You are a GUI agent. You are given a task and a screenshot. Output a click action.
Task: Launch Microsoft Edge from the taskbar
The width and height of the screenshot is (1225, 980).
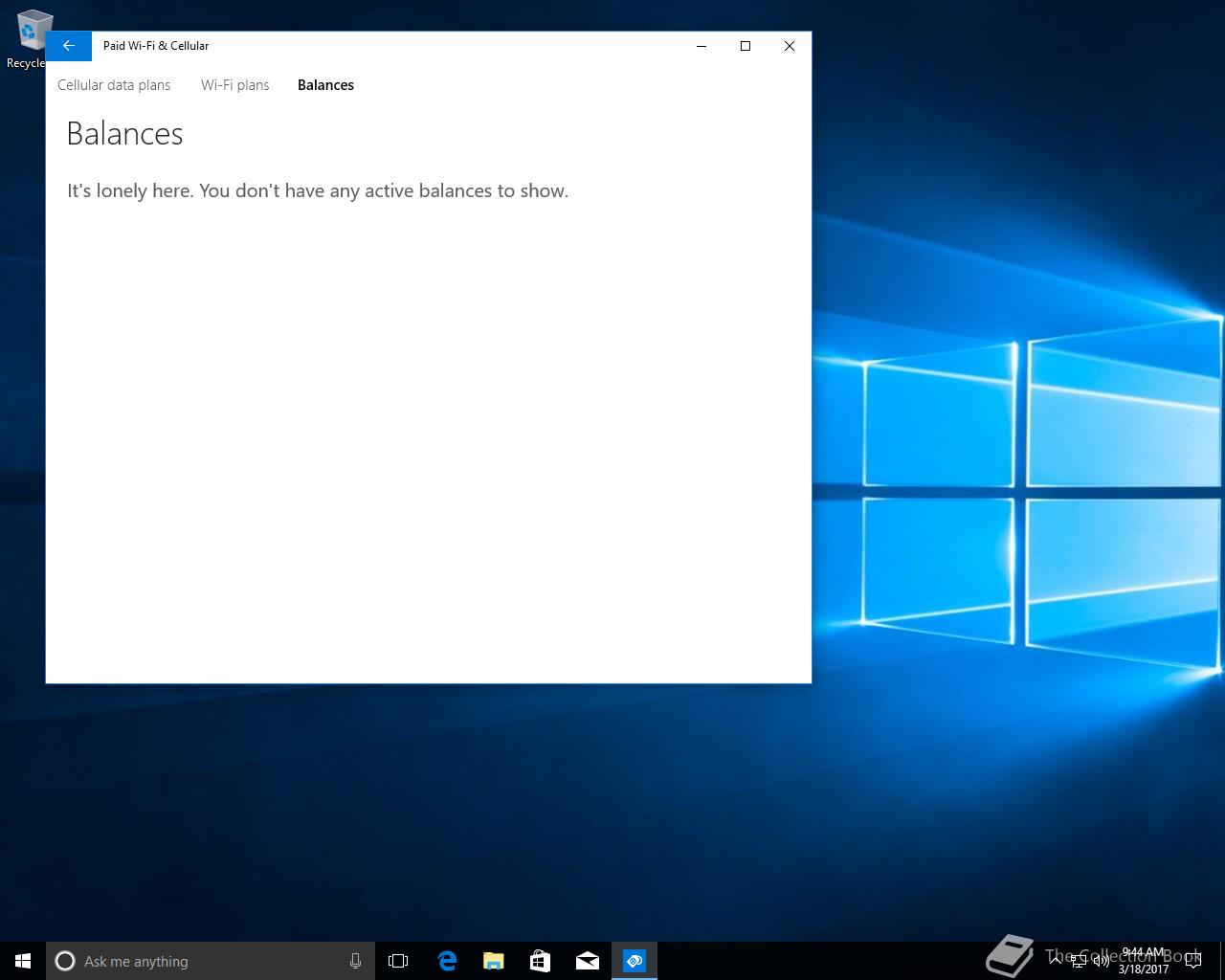(446, 961)
